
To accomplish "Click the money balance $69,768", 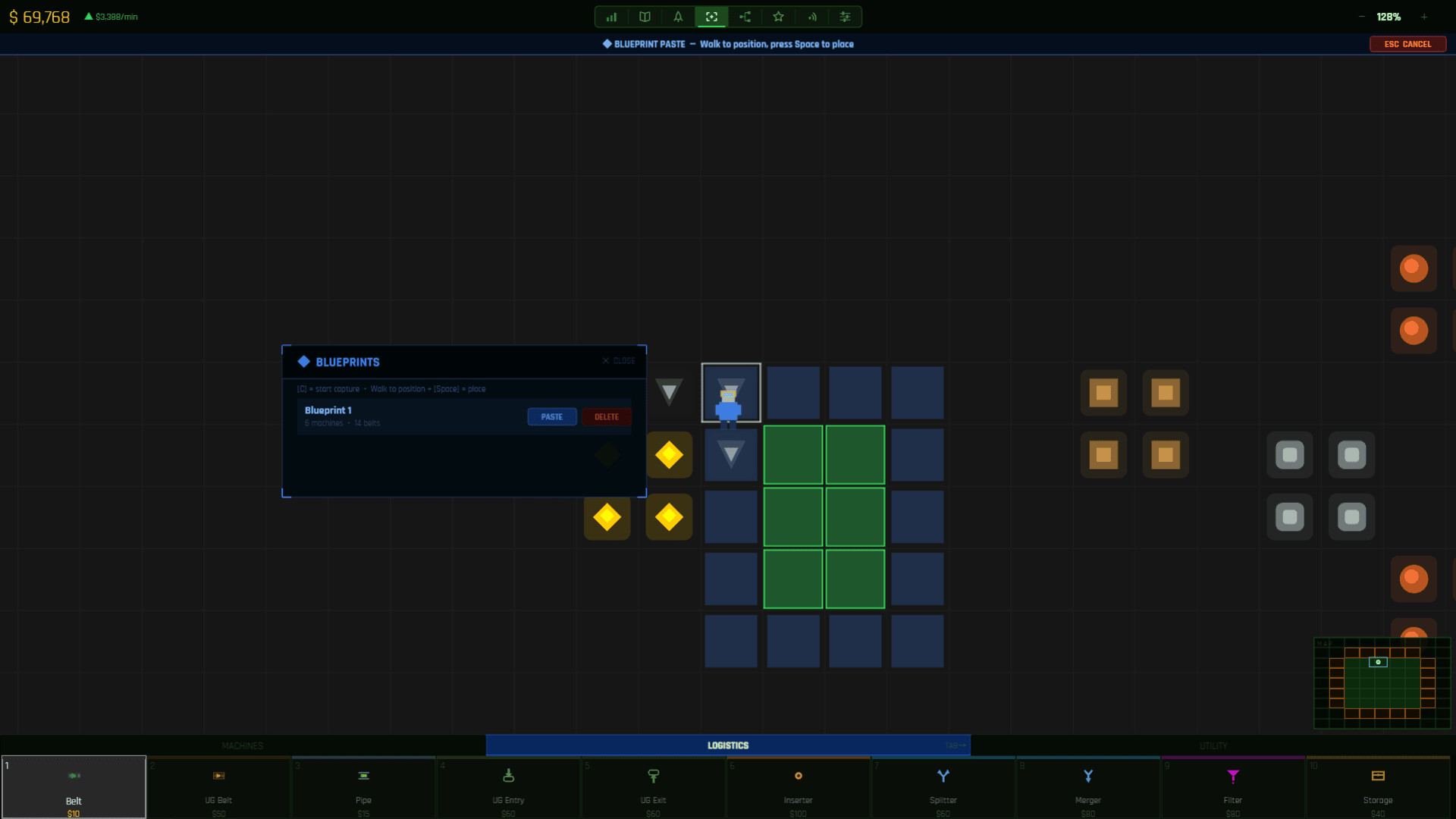I will (x=39, y=17).
